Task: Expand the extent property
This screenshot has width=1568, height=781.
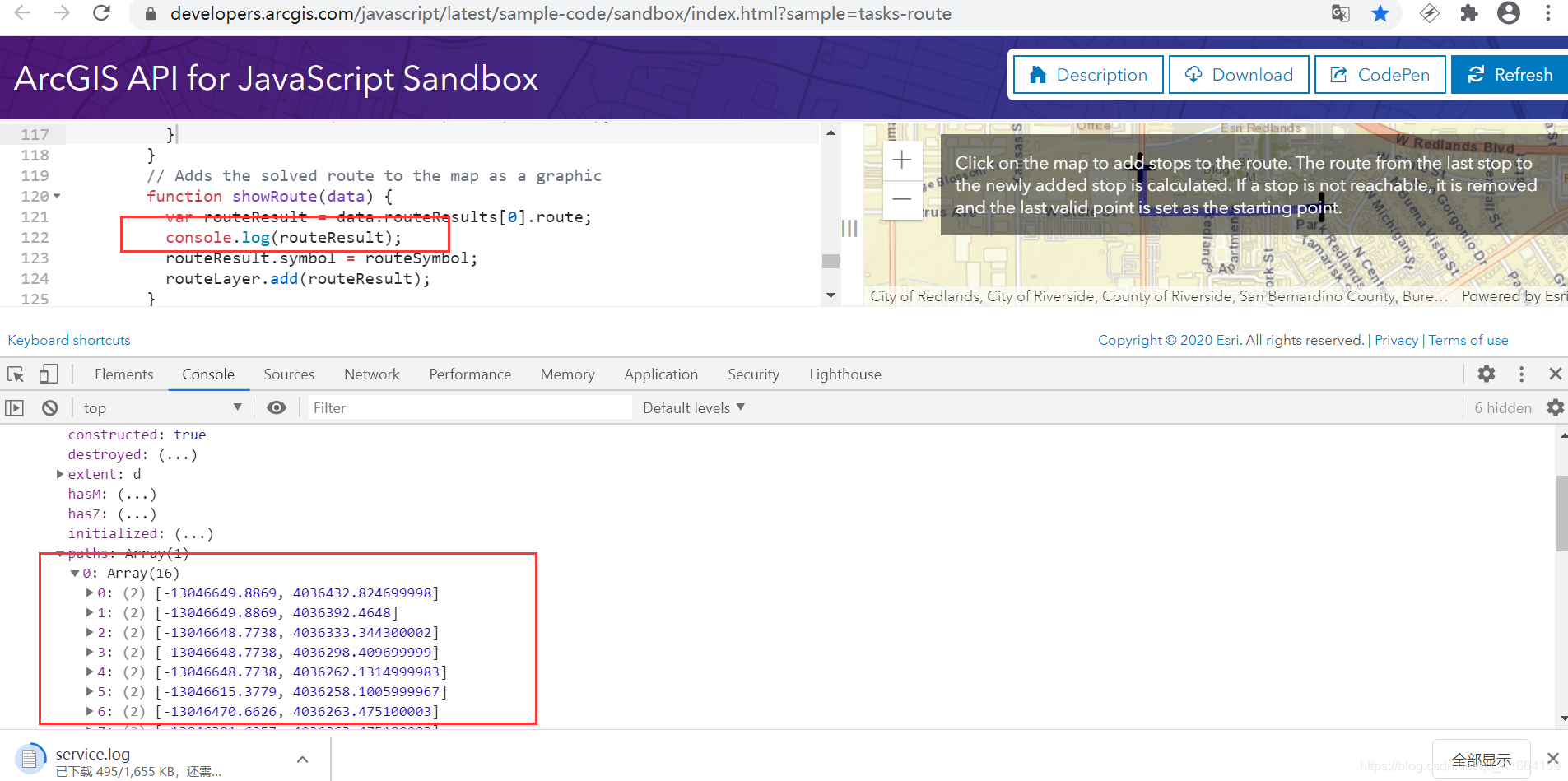Action: pos(59,474)
